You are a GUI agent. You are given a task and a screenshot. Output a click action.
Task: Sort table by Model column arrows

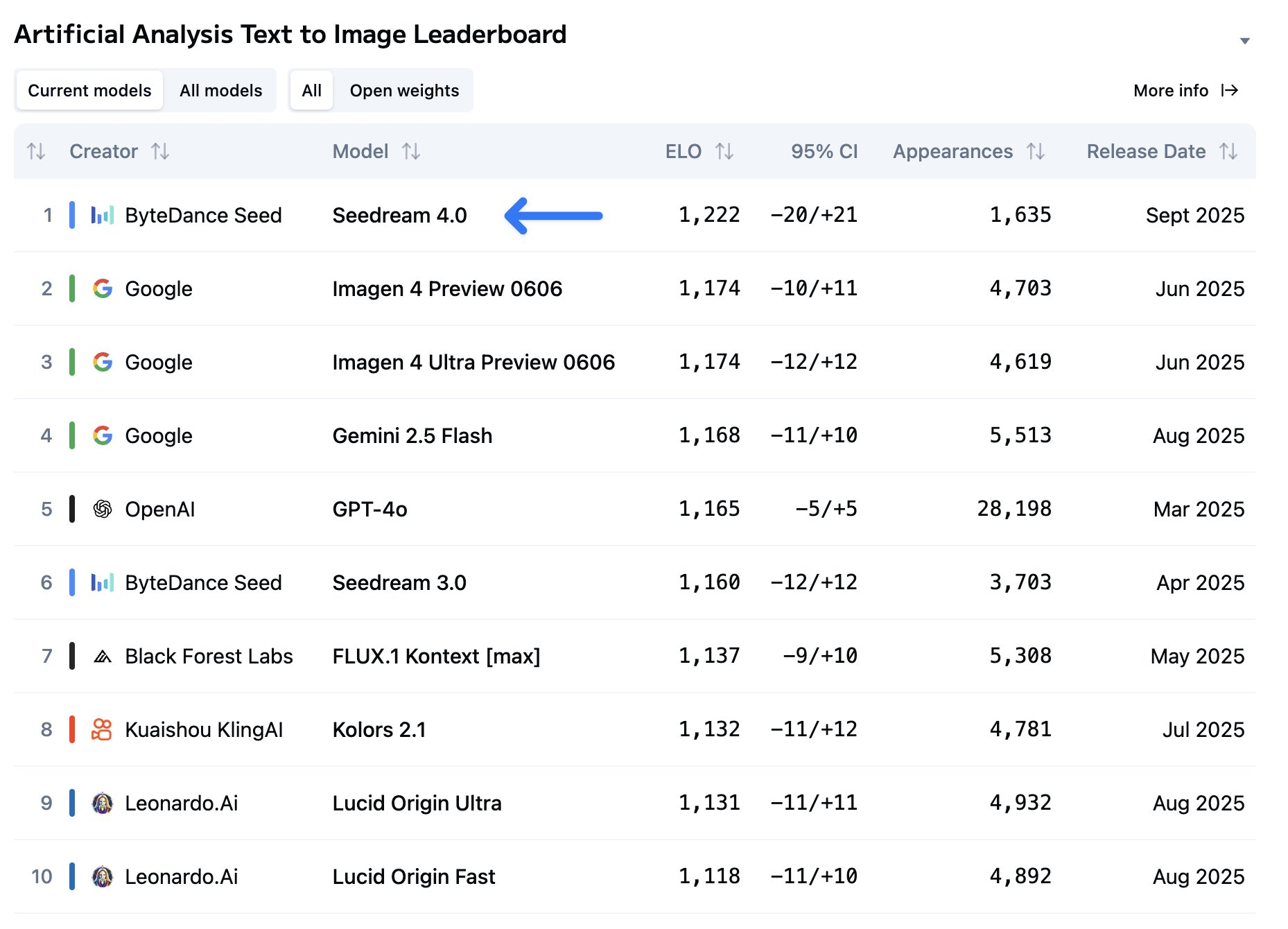click(x=411, y=151)
